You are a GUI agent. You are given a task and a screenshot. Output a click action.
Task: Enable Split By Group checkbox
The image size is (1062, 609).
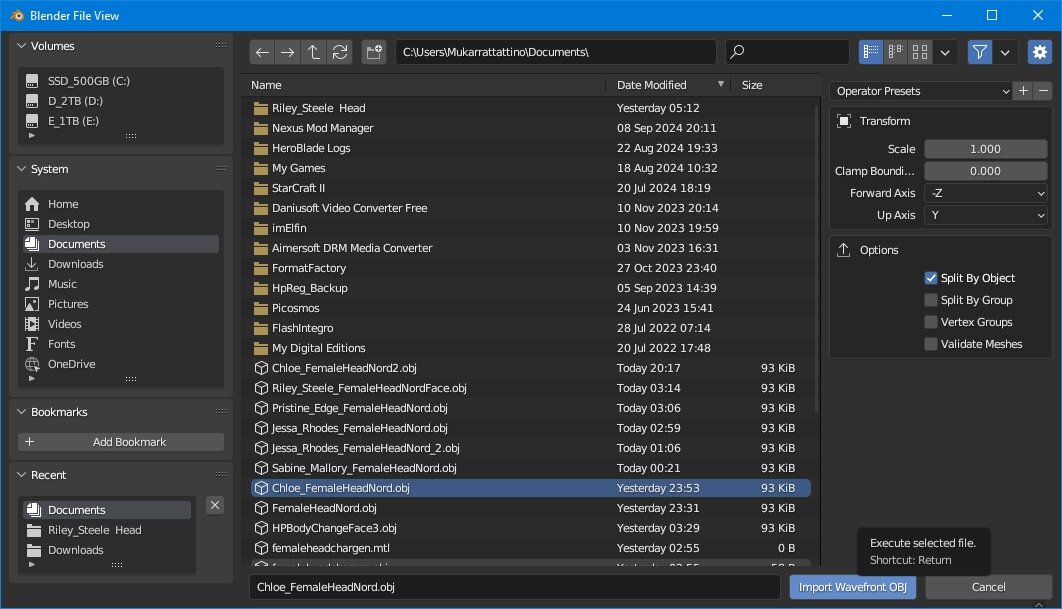(x=931, y=300)
